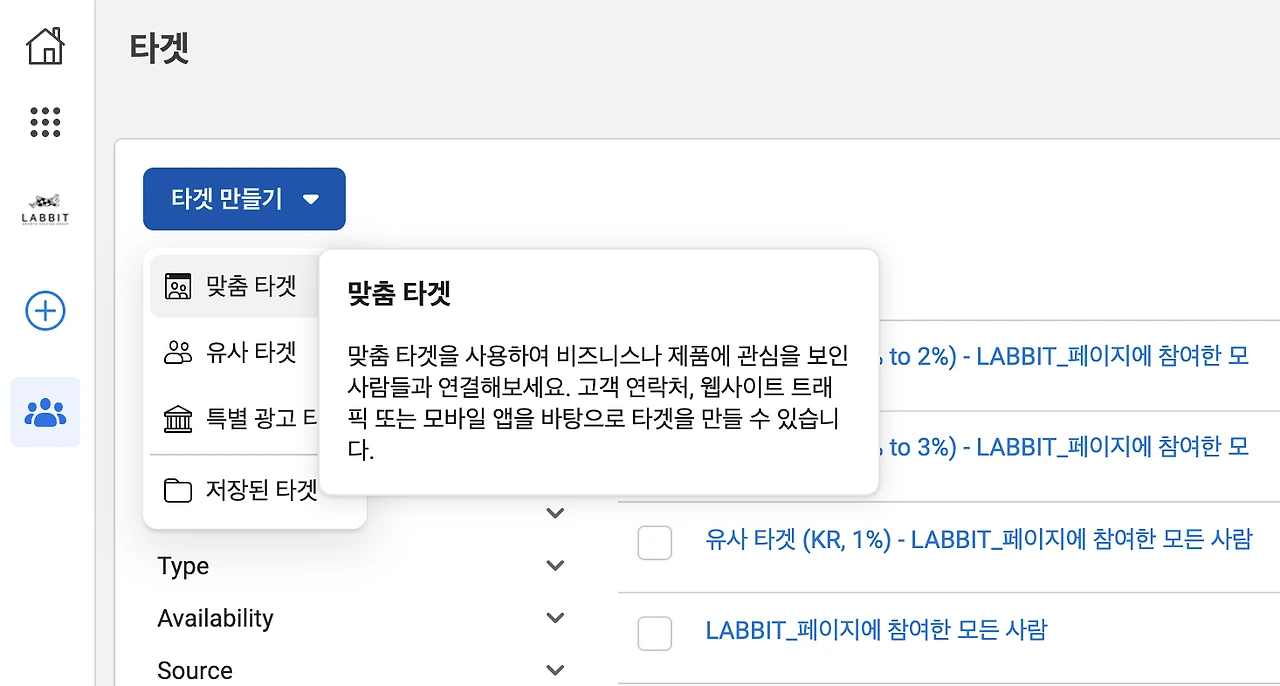Image resolution: width=1280 pixels, height=686 pixels.
Task: Select the Audiences people icon
Action: pos(45,412)
